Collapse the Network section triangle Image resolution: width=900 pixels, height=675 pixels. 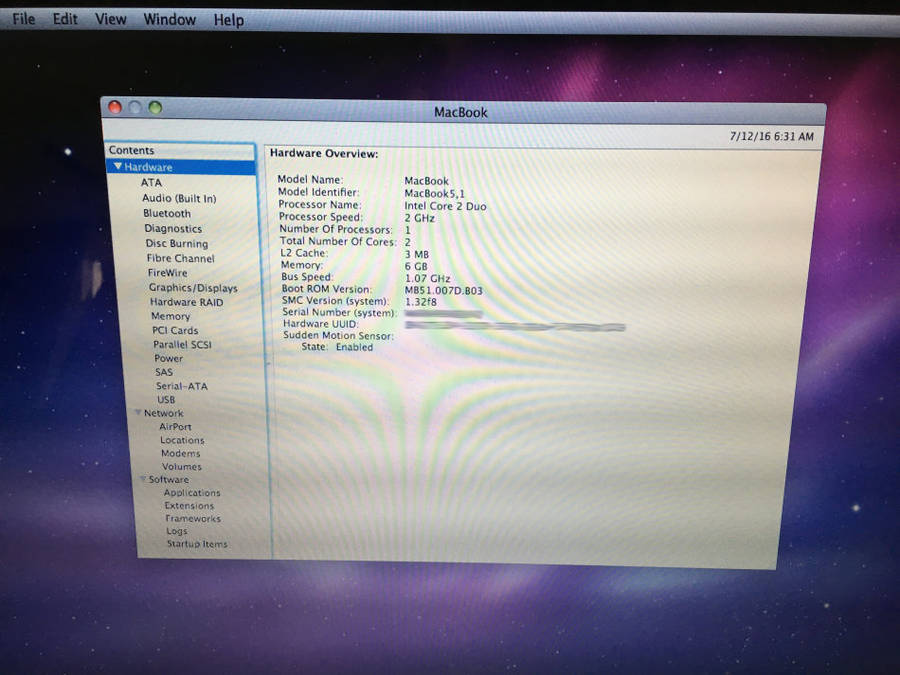136,413
